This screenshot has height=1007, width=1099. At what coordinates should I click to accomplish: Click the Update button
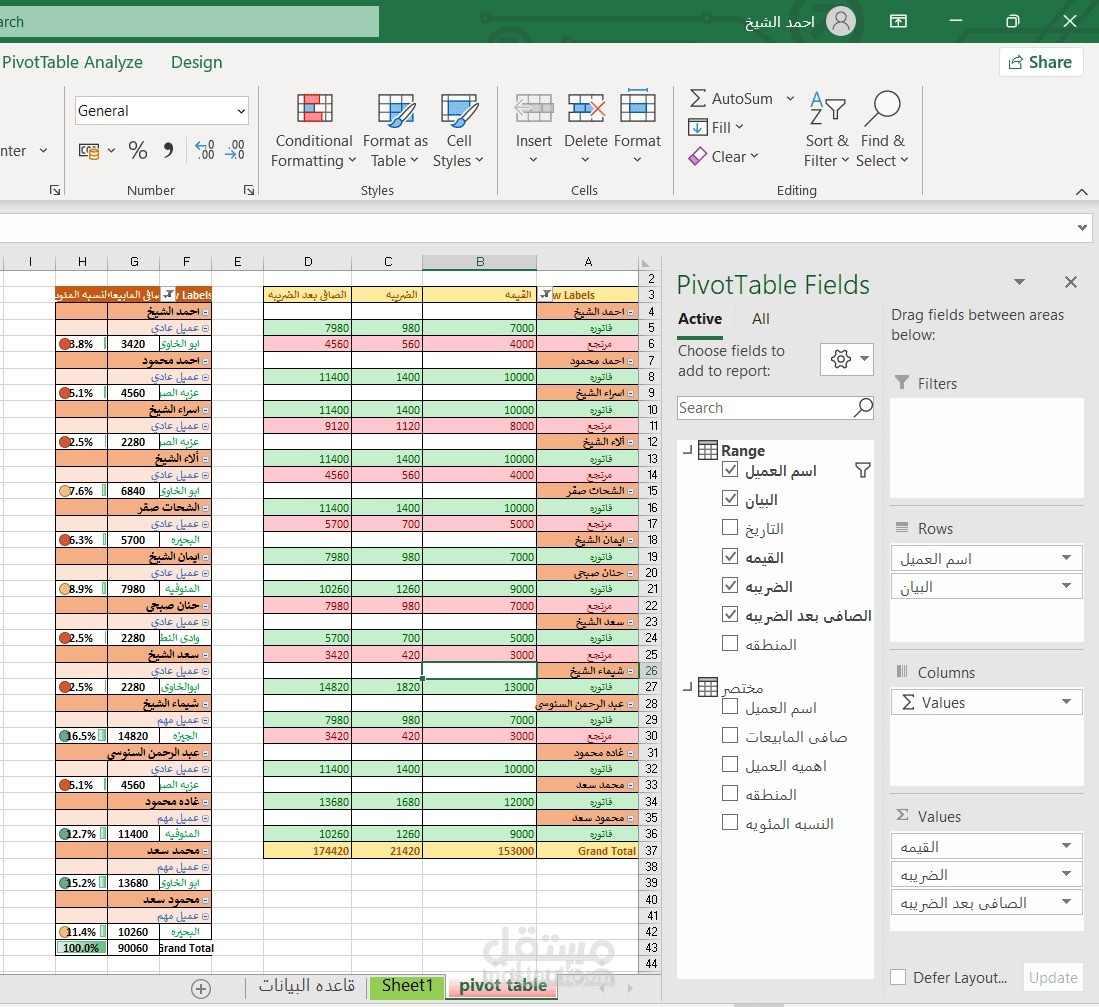1053,977
